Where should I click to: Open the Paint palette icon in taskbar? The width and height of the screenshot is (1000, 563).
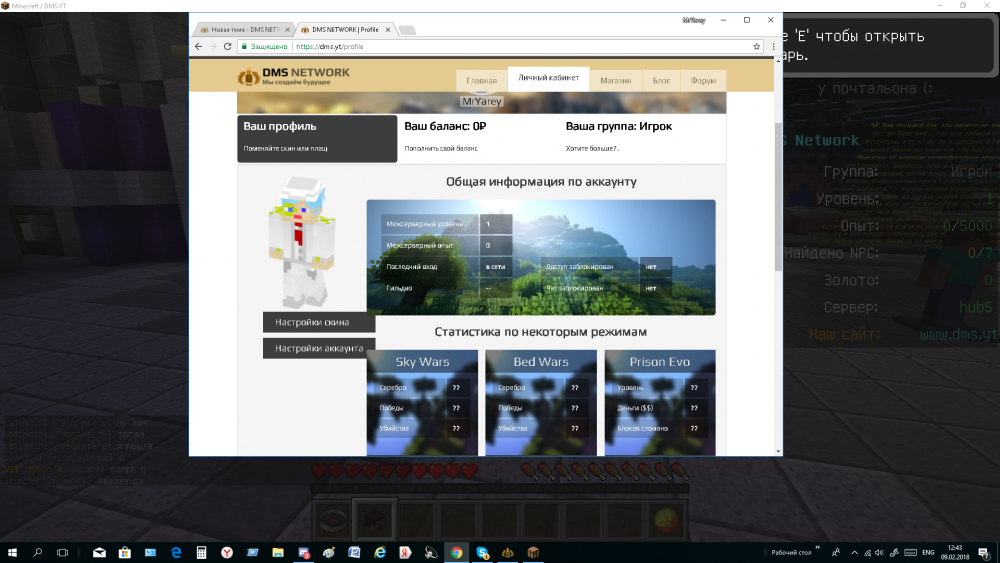[329, 552]
